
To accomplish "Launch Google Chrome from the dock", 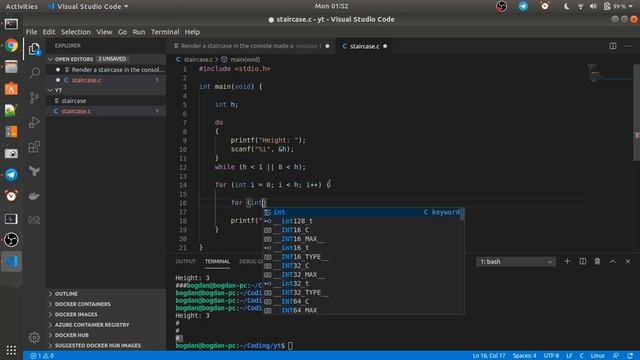I will click(11, 45).
